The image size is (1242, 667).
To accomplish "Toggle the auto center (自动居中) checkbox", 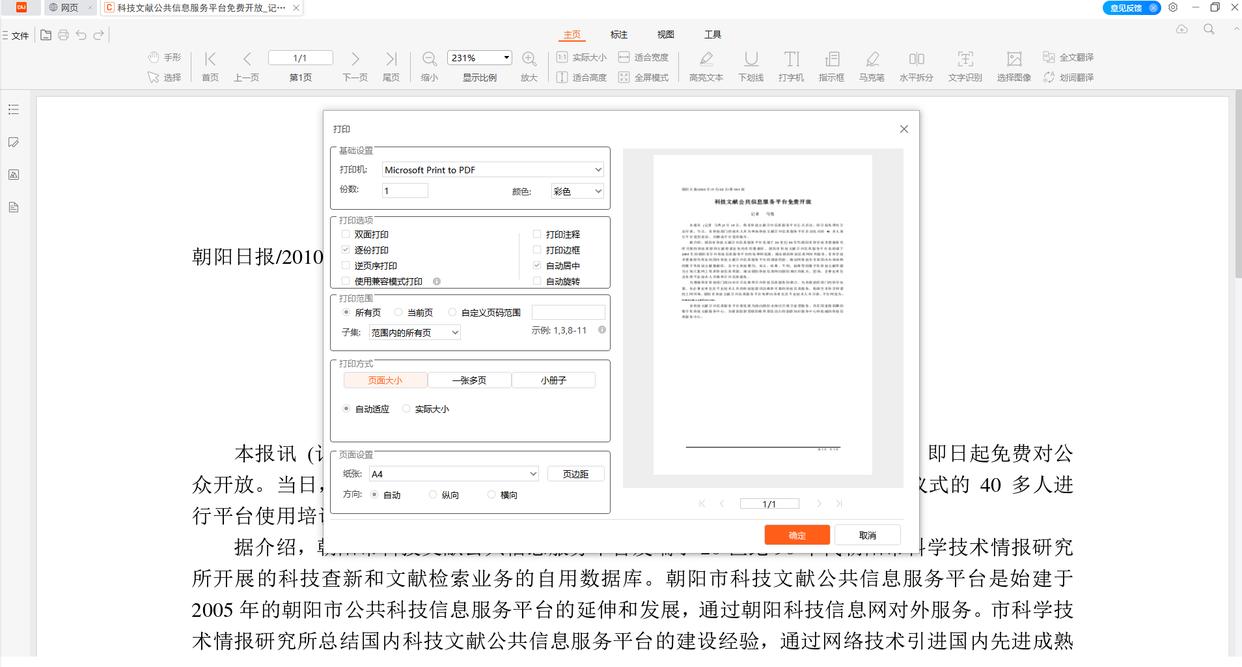I will click(x=537, y=266).
